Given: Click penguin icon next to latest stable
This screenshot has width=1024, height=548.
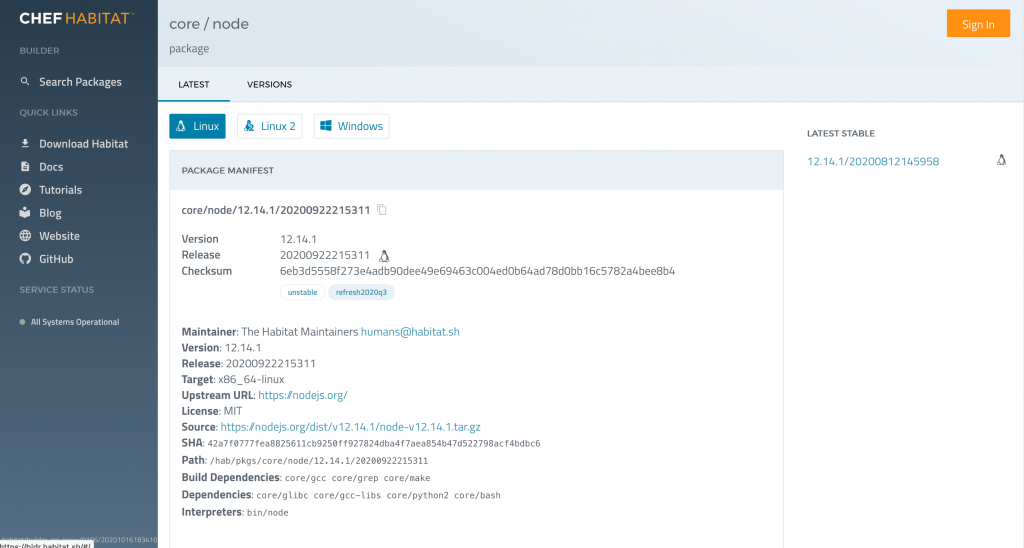Looking at the screenshot, I should (1001, 160).
